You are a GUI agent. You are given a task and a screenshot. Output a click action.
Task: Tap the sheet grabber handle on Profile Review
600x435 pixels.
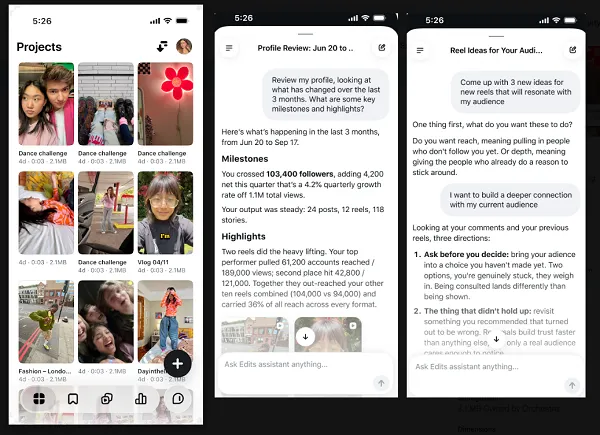coord(305,34)
